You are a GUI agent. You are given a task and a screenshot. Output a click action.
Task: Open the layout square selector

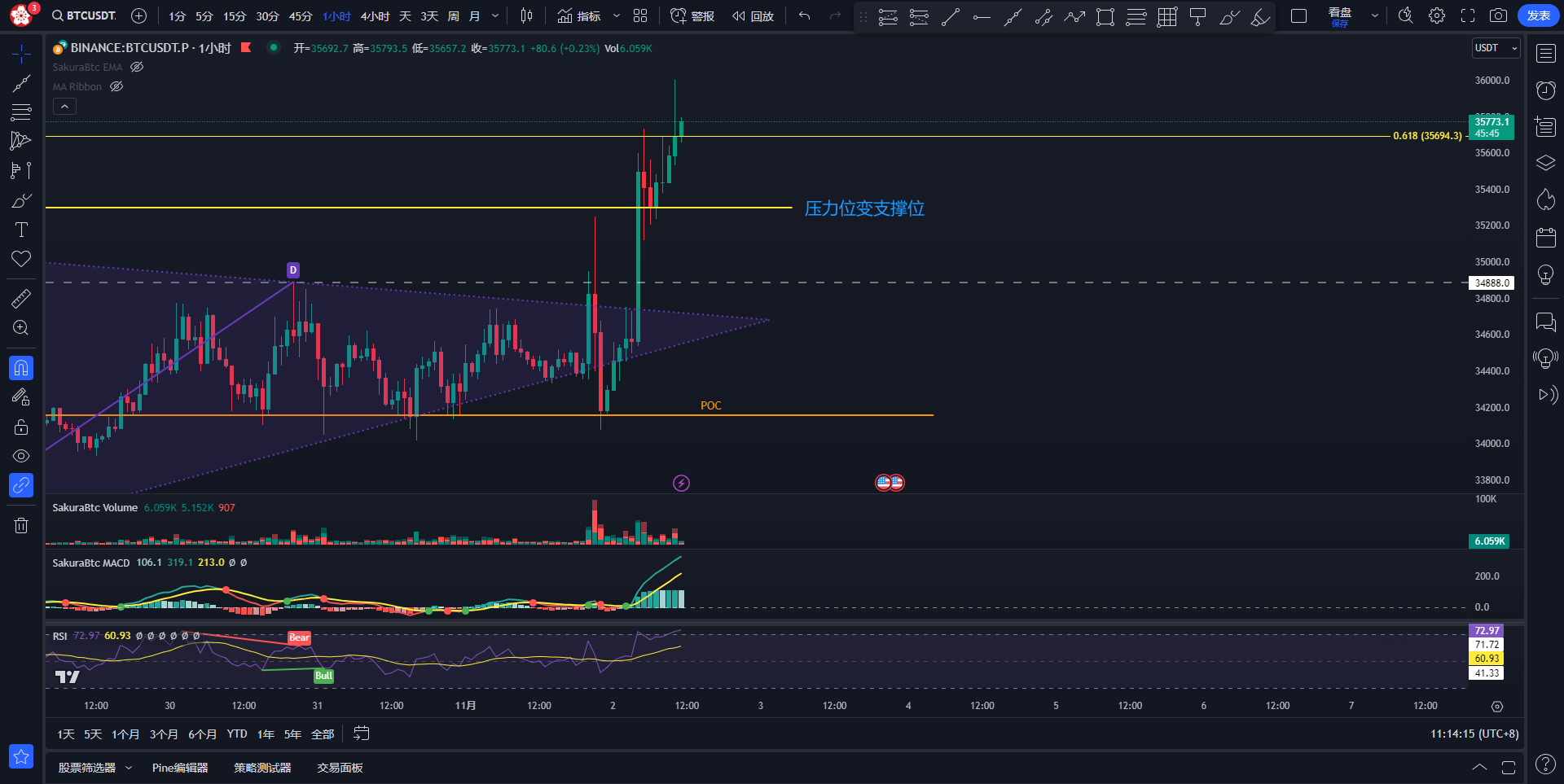(1299, 15)
